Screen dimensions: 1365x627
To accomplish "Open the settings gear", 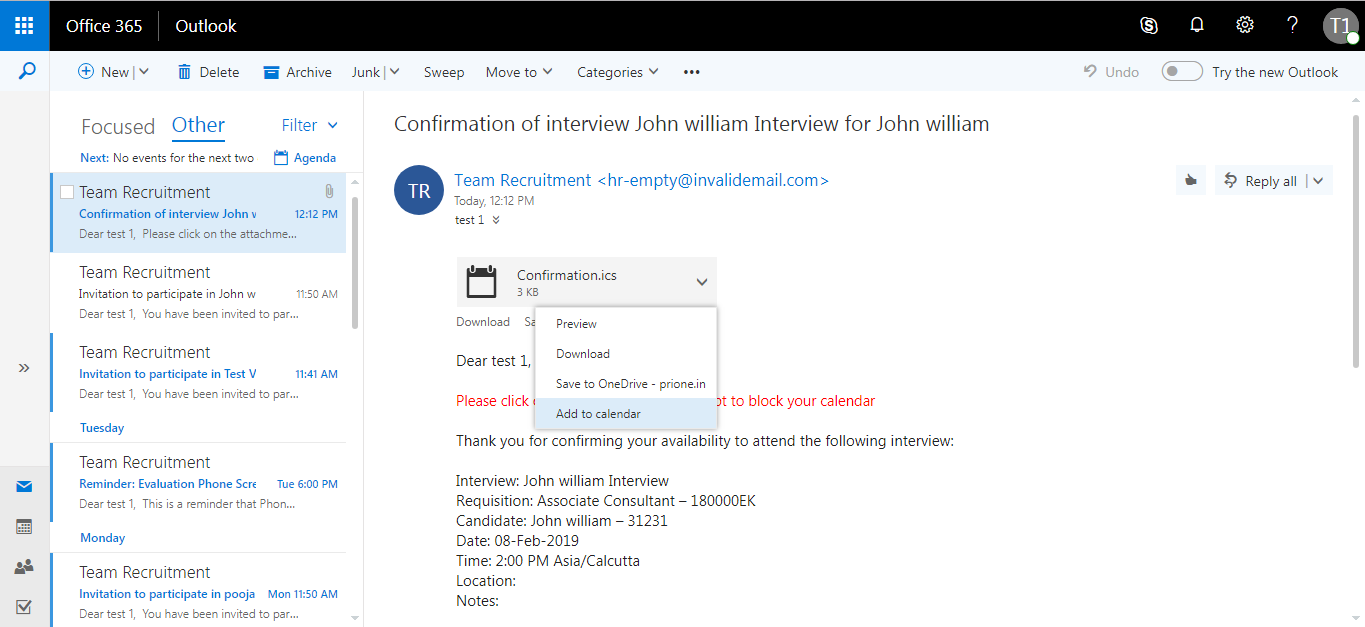I will click(1245, 25).
